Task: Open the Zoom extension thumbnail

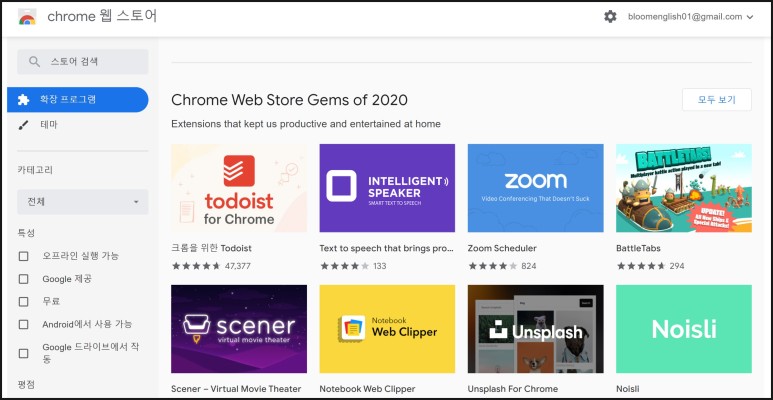Action: point(535,188)
